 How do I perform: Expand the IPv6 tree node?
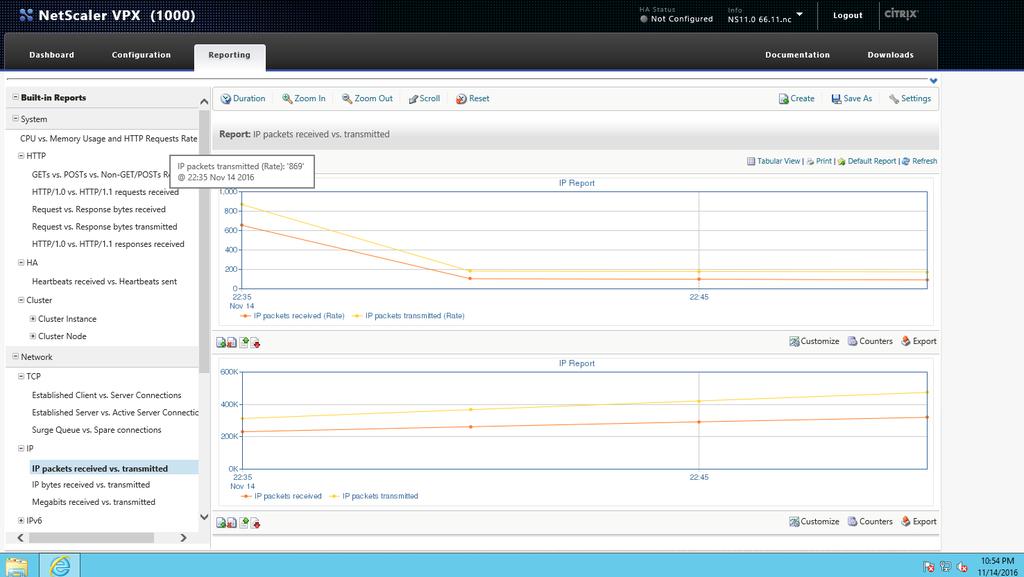[x=21, y=520]
